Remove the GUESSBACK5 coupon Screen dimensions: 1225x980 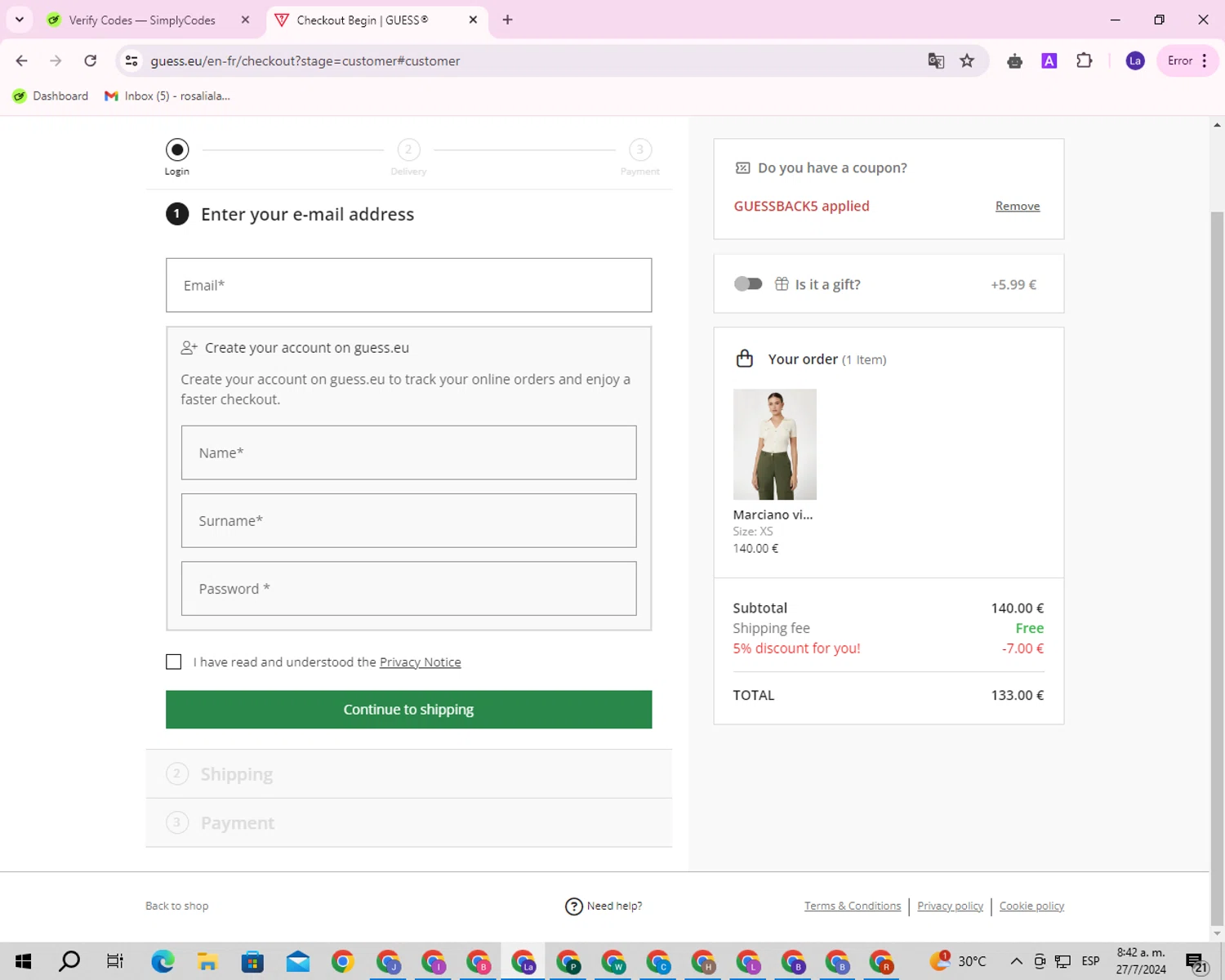click(x=1018, y=206)
